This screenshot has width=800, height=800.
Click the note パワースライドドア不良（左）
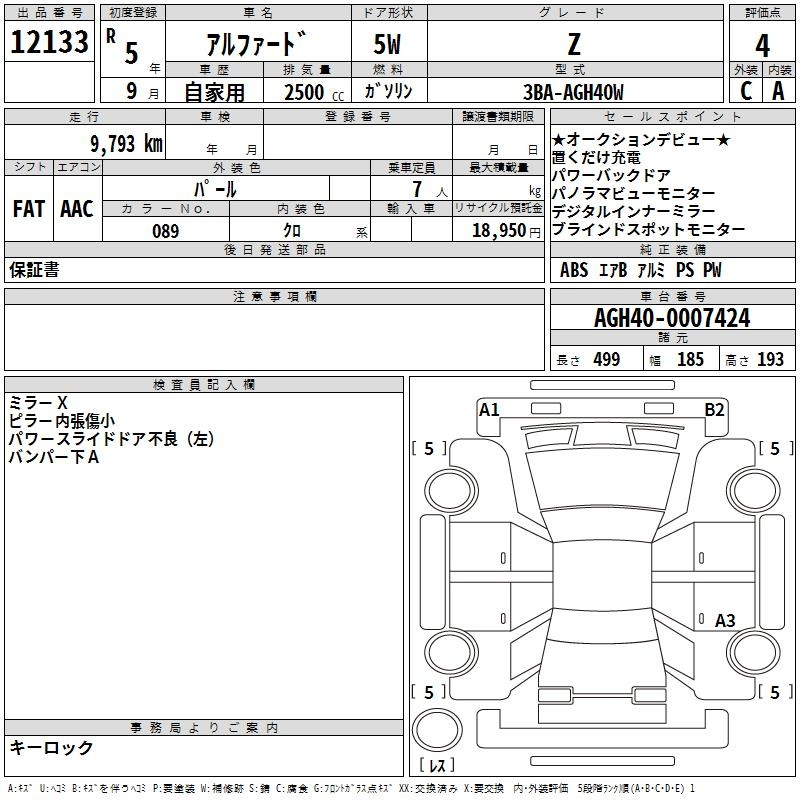(x=111, y=439)
